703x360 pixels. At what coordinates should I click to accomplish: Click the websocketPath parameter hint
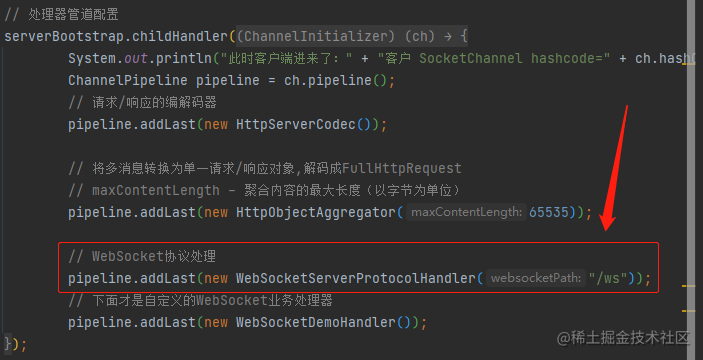[x=536, y=278]
